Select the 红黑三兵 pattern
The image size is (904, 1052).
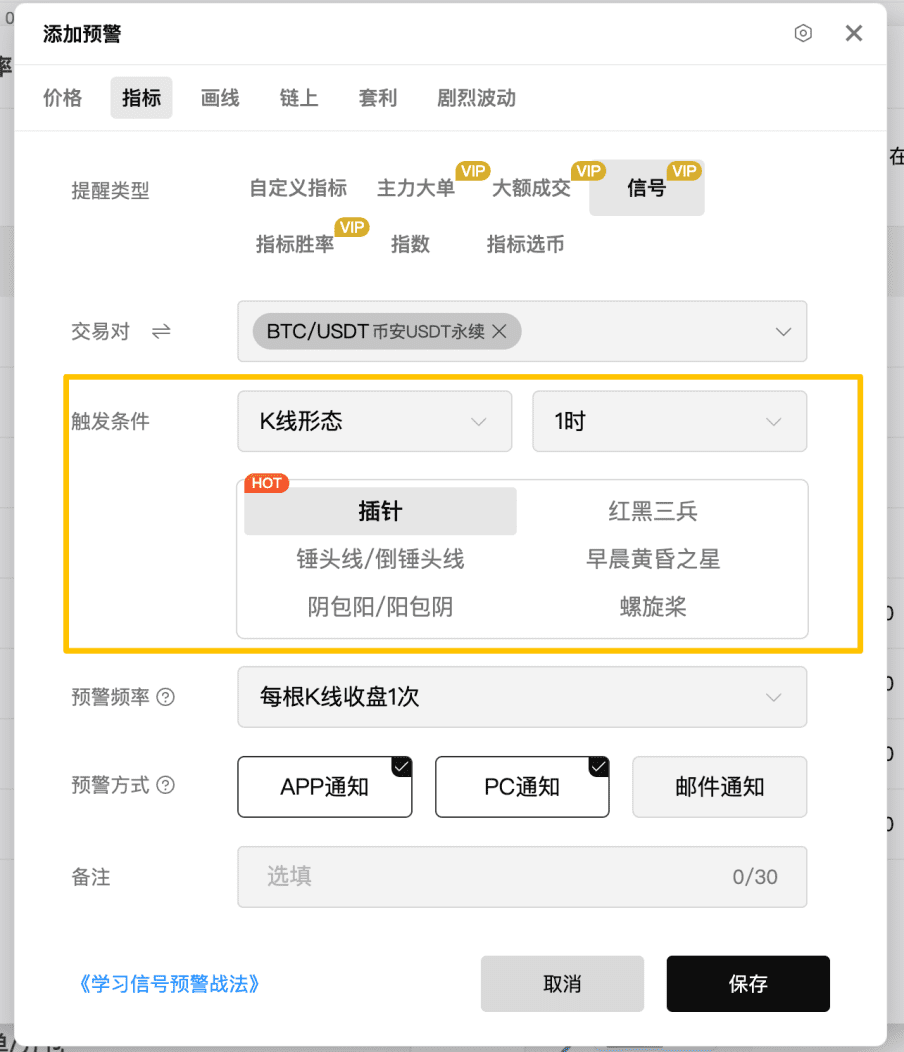[x=653, y=511]
